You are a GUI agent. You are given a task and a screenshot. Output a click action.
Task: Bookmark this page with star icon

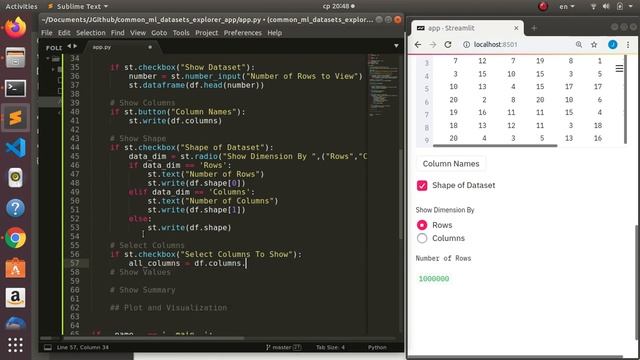[x=594, y=44]
